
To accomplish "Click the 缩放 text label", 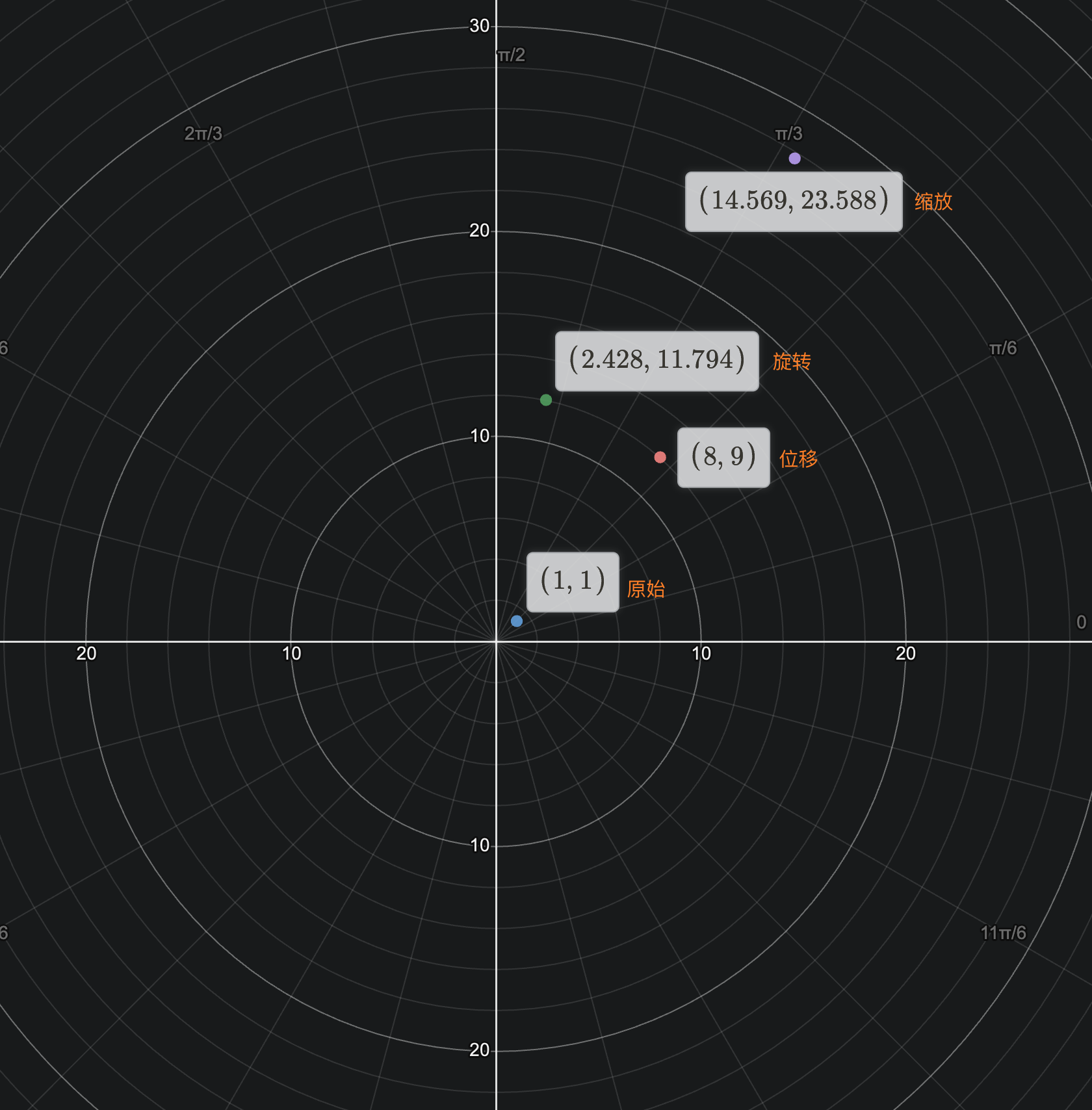I will tap(933, 203).
